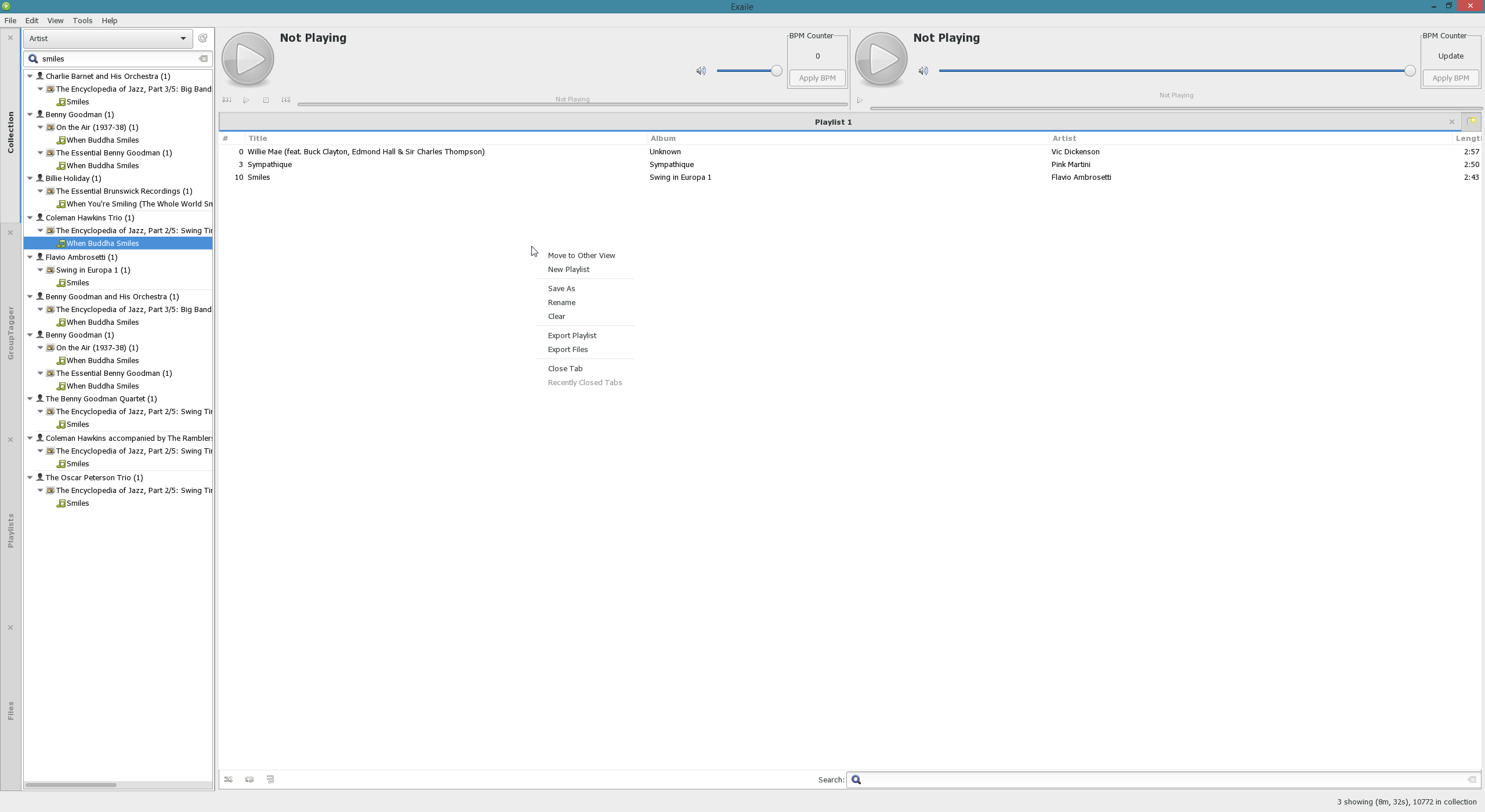This screenshot has height=812, width=1485.
Task: Open the Edit menu
Action: pyautogui.click(x=32, y=20)
